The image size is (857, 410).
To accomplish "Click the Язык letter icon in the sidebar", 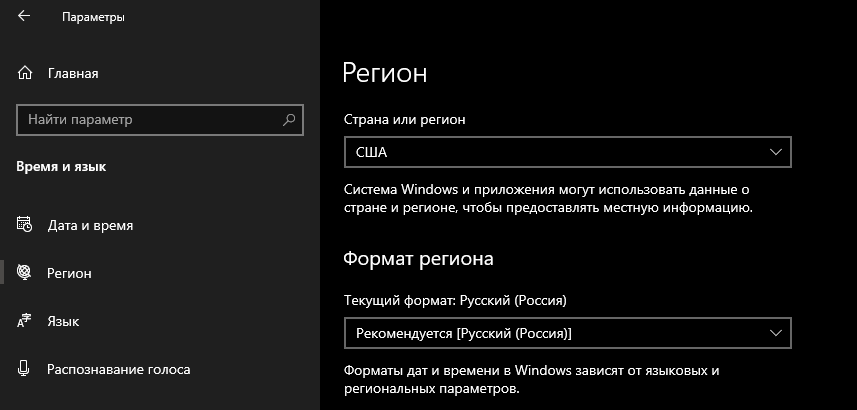I will click(26, 321).
